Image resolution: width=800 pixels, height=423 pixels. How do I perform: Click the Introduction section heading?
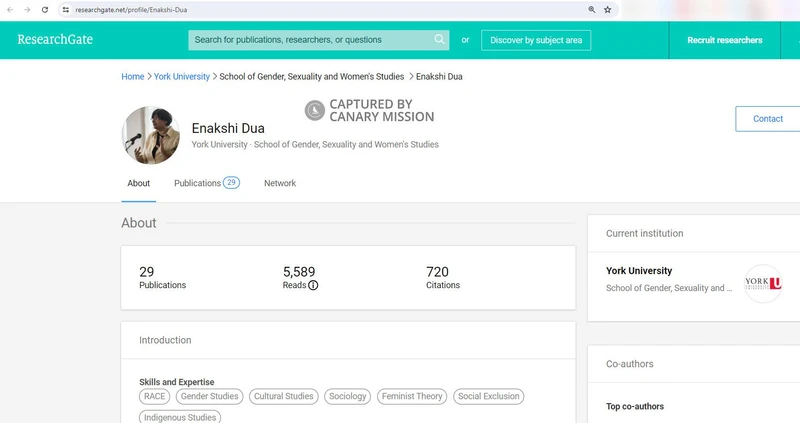click(x=165, y=340)
